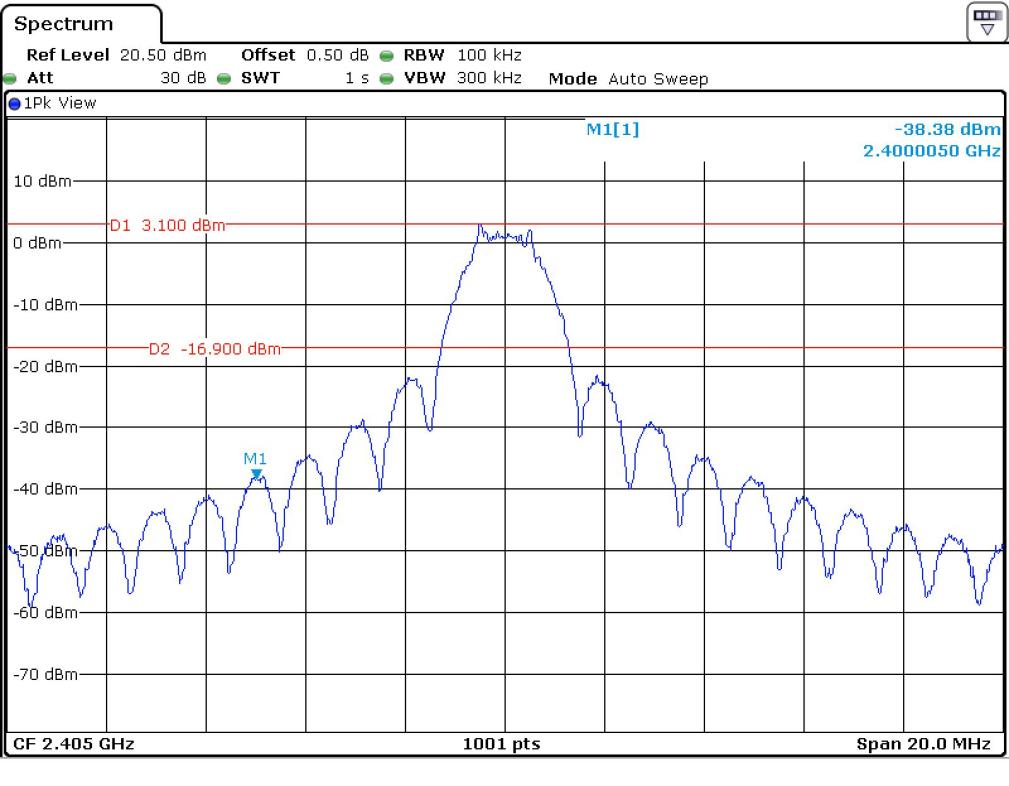The height and width of the screenshot is (786, 1009).
Task: Click the M1 marker triangle on trace
Action: pyautogui.click(x=256, y=474)
